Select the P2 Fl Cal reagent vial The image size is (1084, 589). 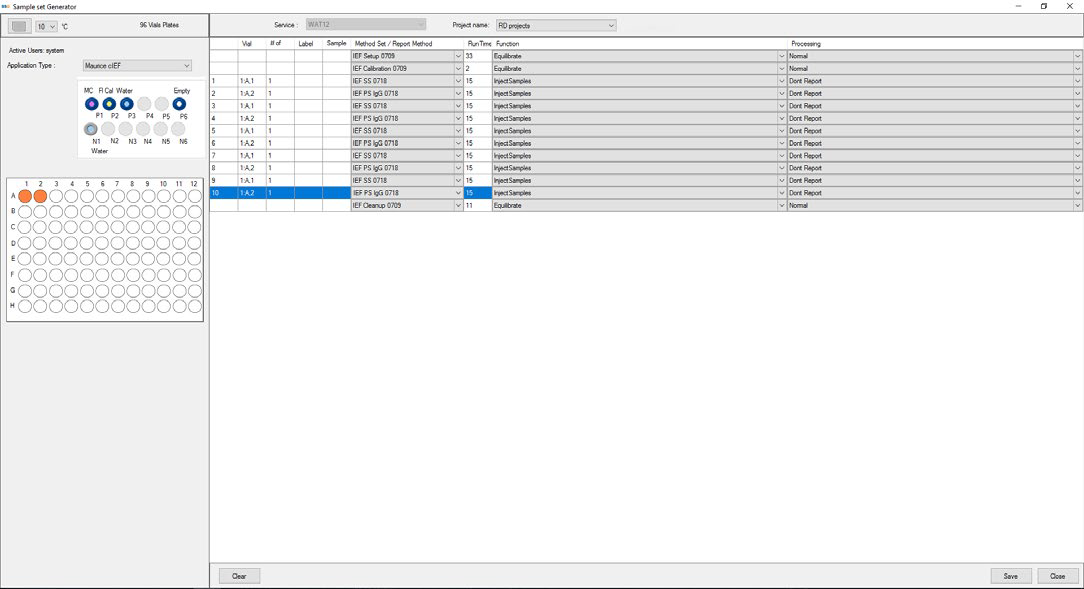109,104
